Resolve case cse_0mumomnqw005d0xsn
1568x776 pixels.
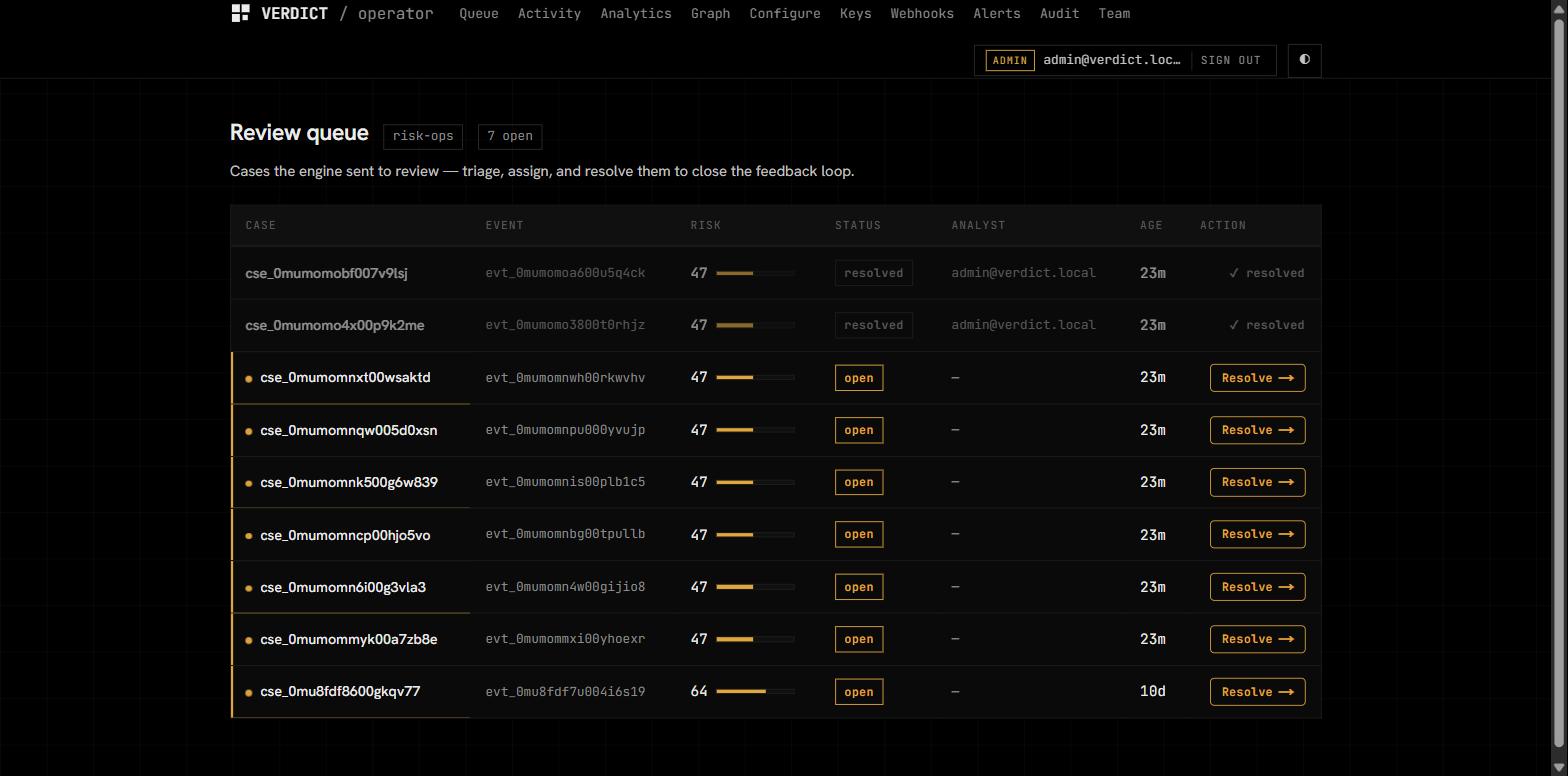1257,430
